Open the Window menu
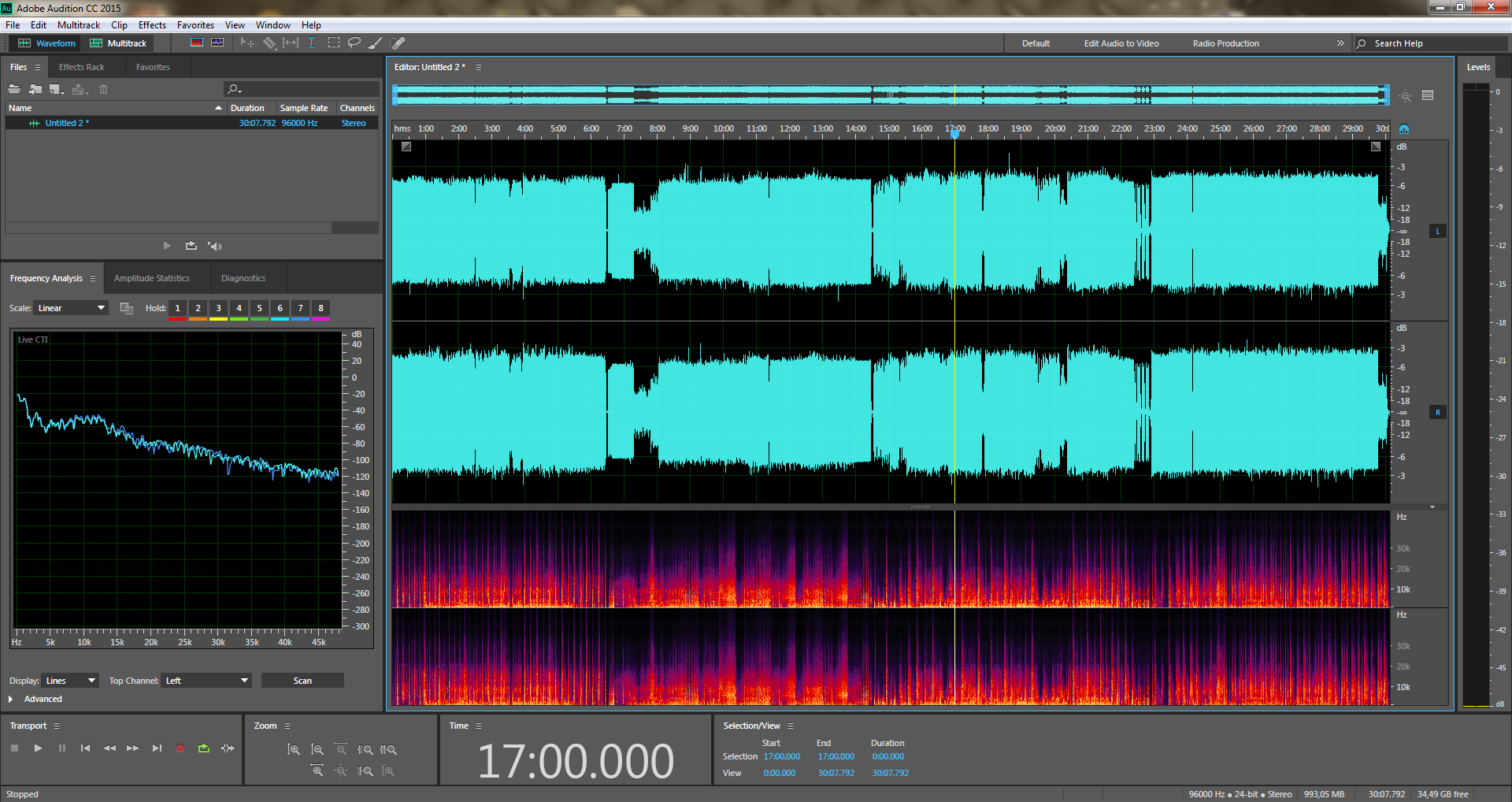This screenshot has height=802, width=1512. click(272, 25)
